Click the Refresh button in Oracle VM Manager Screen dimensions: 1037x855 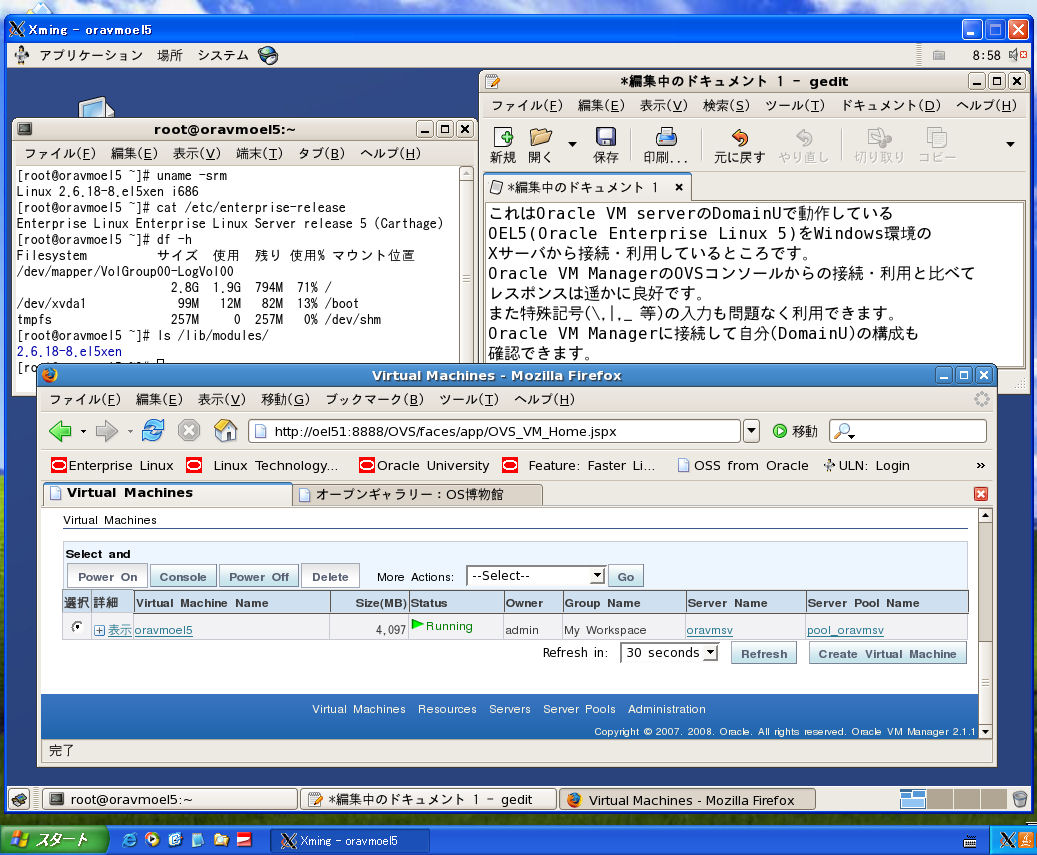click(764, 654)
